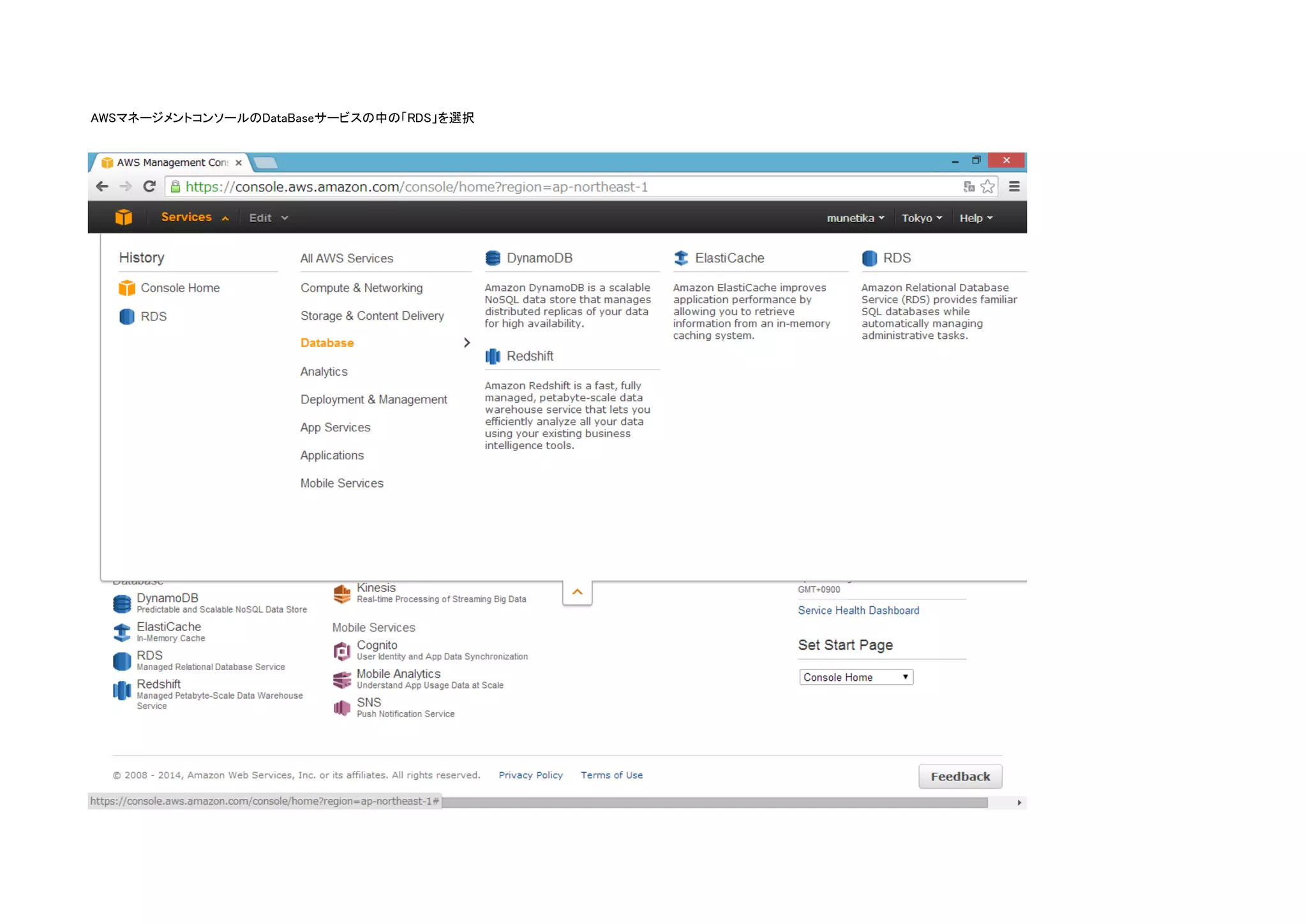
Task: Select the App Services category
Action: coord(335,428)
